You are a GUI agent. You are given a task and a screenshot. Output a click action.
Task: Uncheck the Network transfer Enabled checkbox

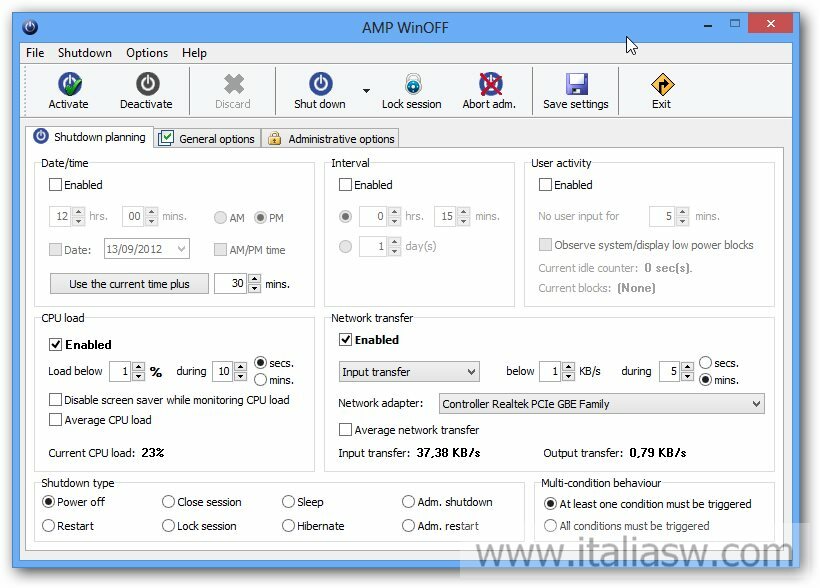click(x=345, y=340)
